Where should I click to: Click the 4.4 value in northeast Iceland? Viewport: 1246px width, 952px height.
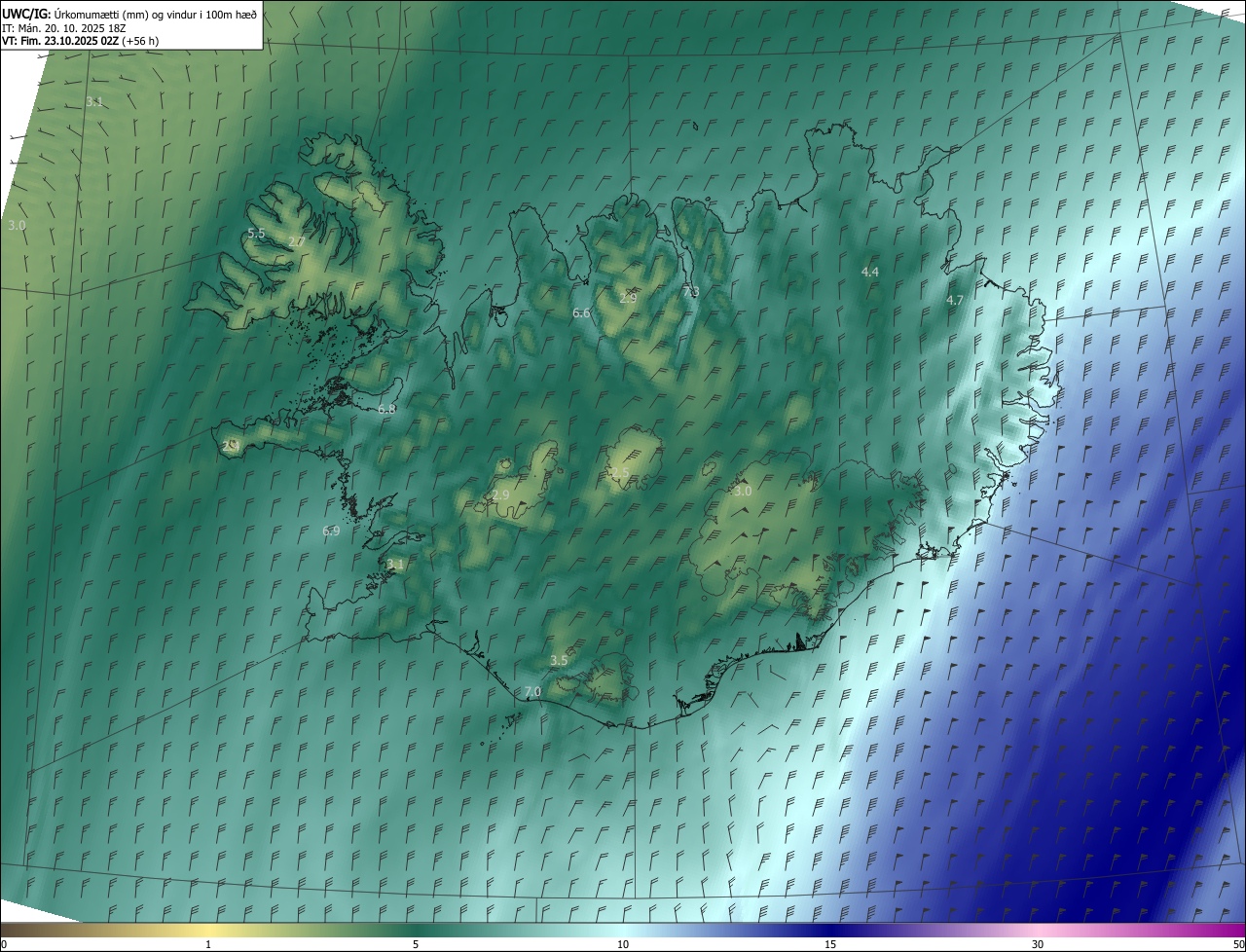(870, 272)
